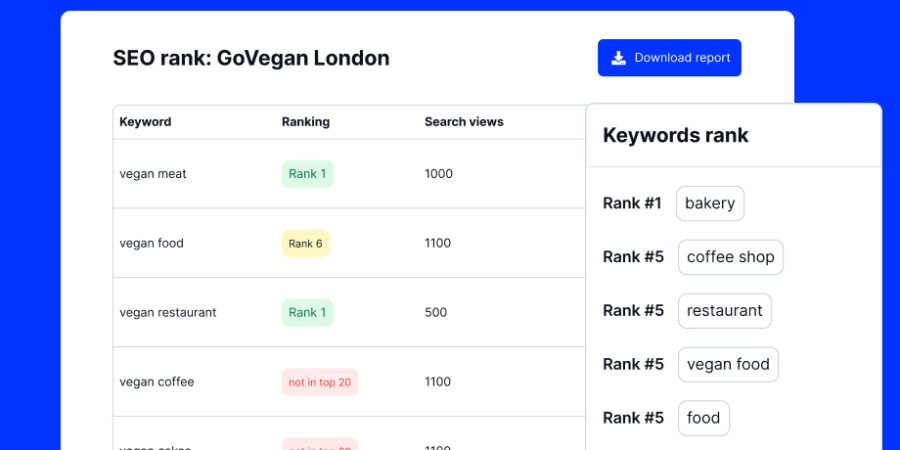Click the SEO rank: GoVegan London title
The image size is (900, 450).
[x=251, y=58]
